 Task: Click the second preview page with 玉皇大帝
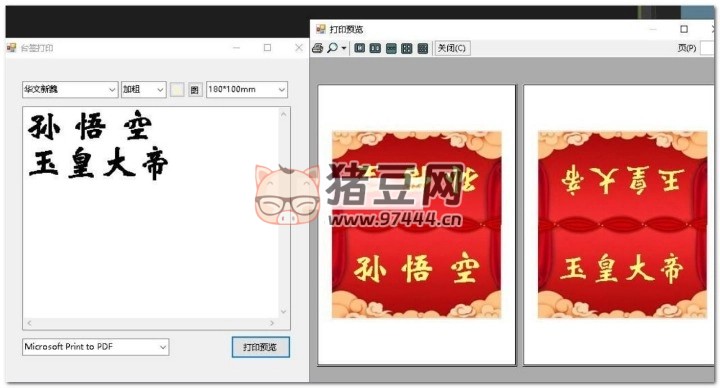point(619,225)
